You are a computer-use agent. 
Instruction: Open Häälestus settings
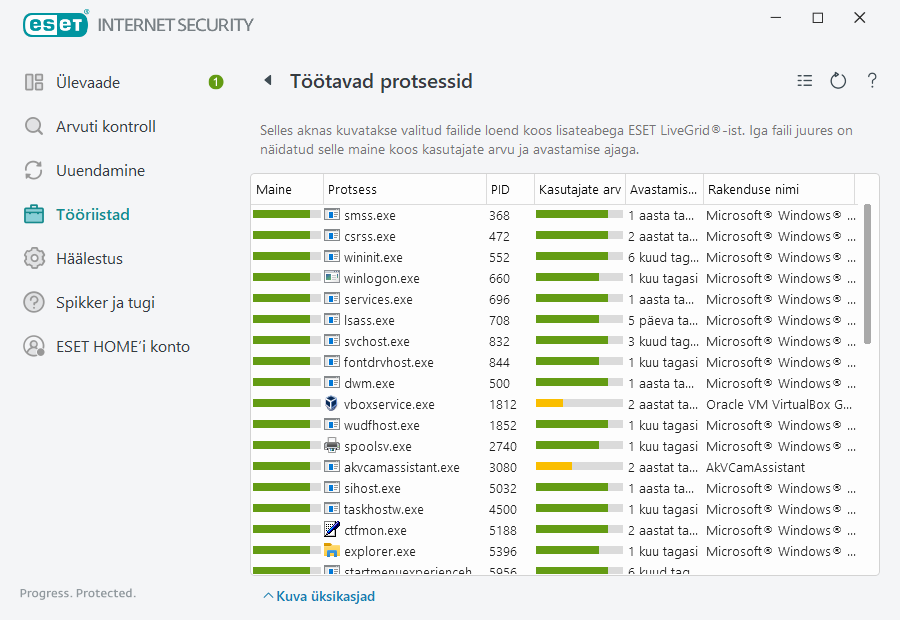[89, 258]
